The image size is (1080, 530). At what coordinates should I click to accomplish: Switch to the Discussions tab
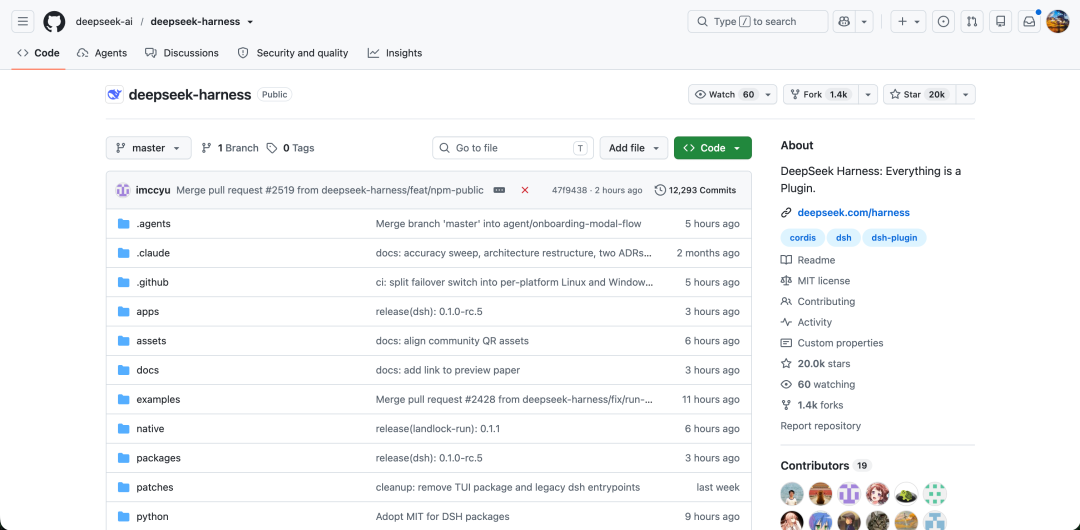182,53
